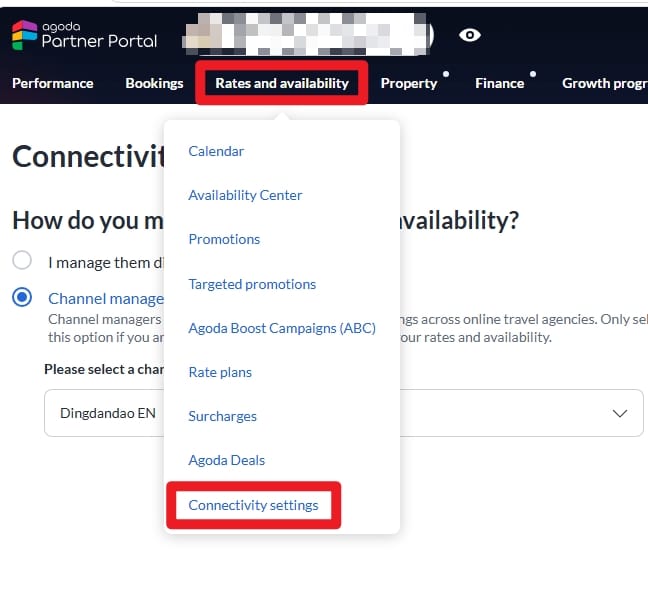Open Rates and availability menu
The height and width of the screenshot is (608, 648).
(x=282, y=83)
